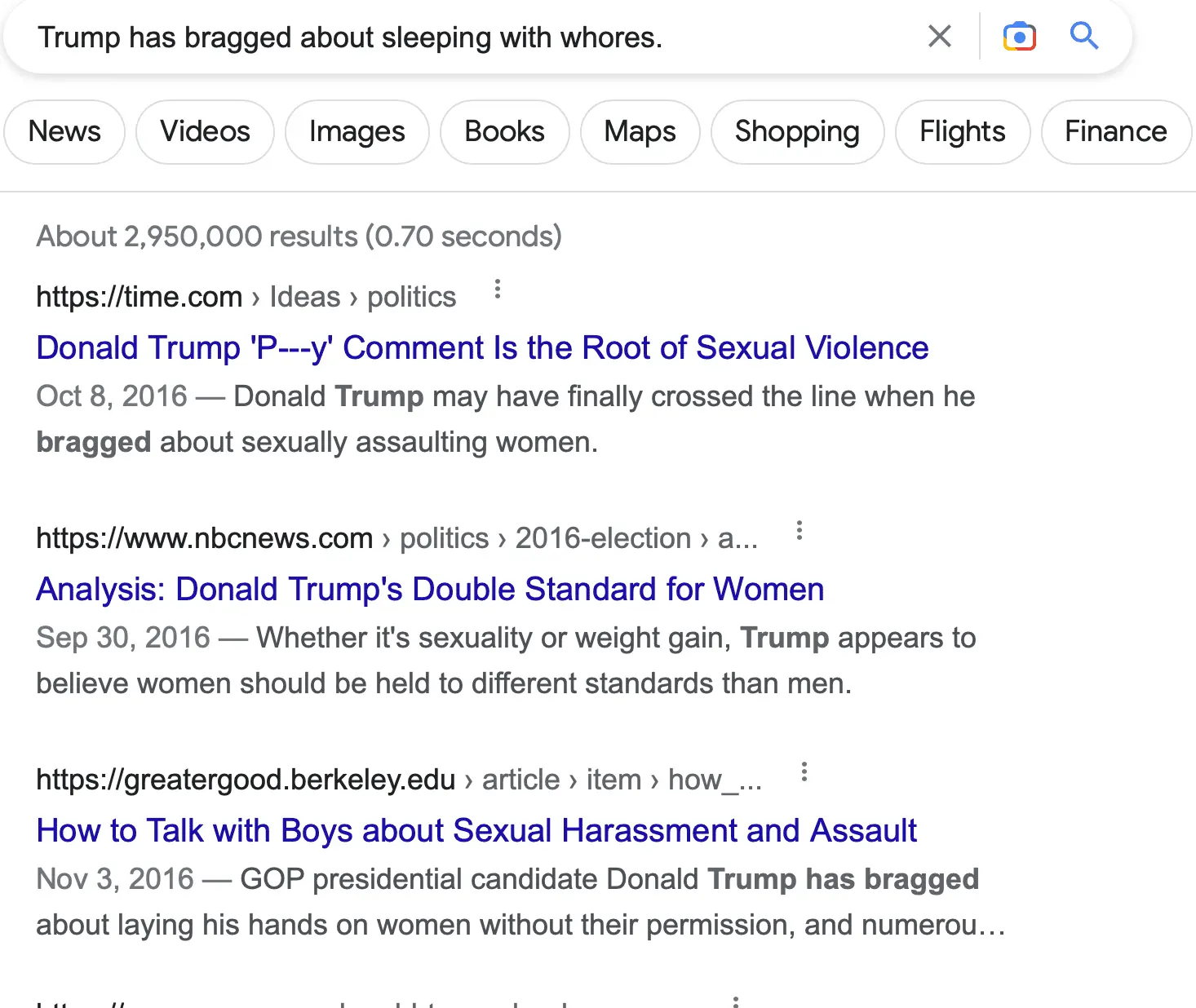Screen dimensions: 1196x1008
Task: Clear the search box text
Action: 940,37
